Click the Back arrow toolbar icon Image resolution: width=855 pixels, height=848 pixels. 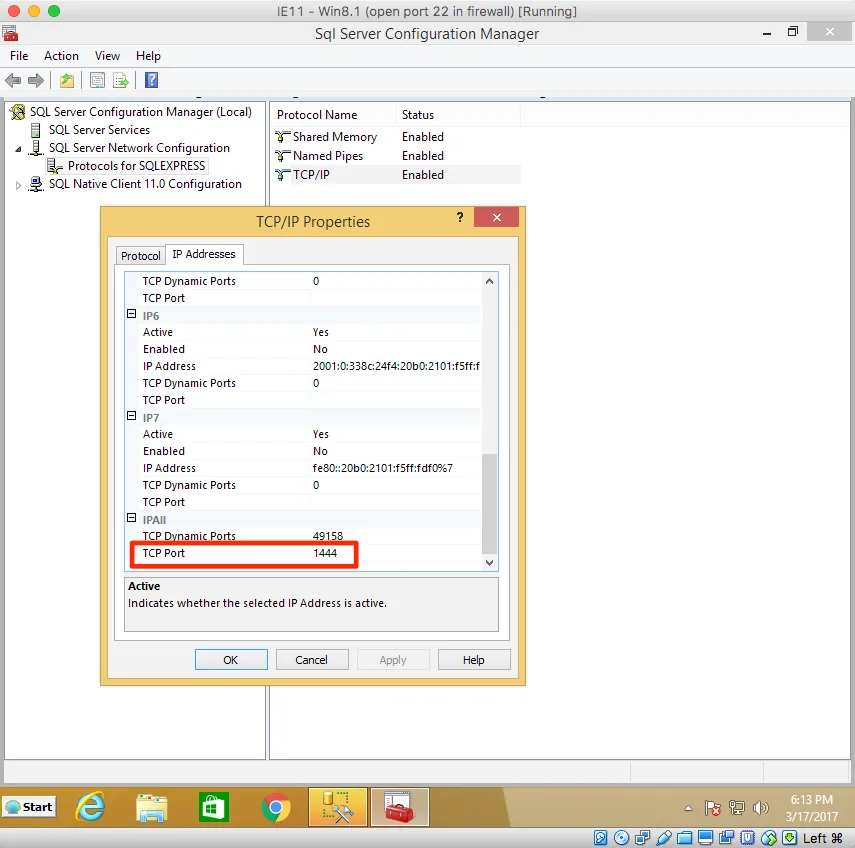point(13,81)
